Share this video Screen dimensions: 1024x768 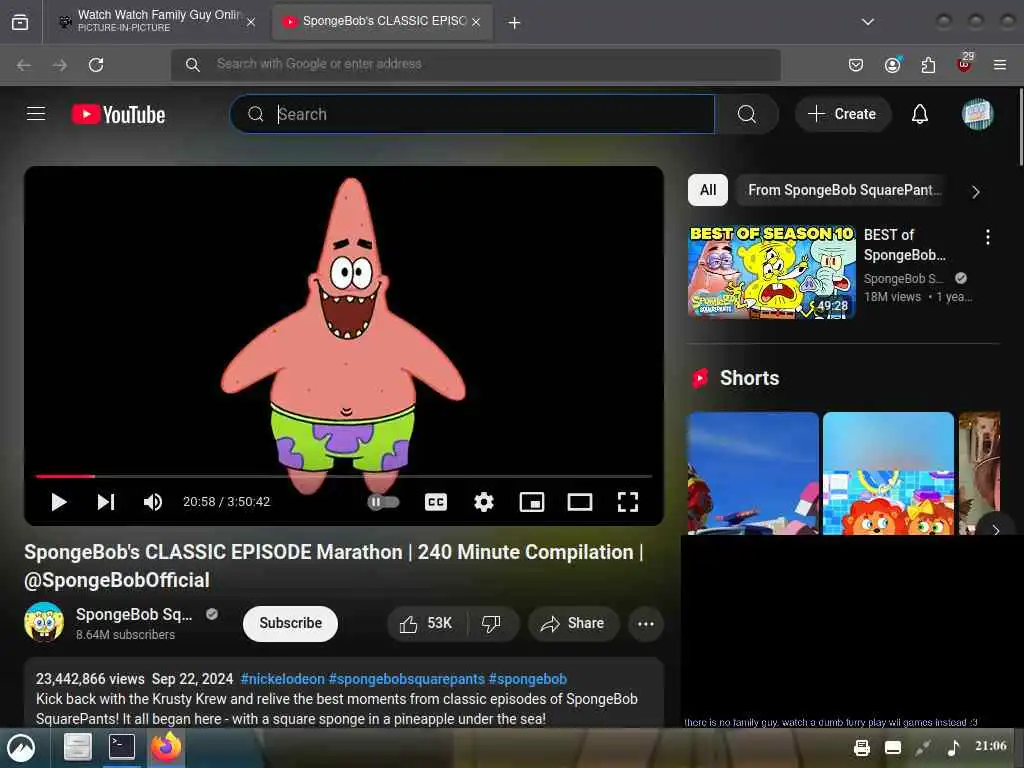pos(573,624)
